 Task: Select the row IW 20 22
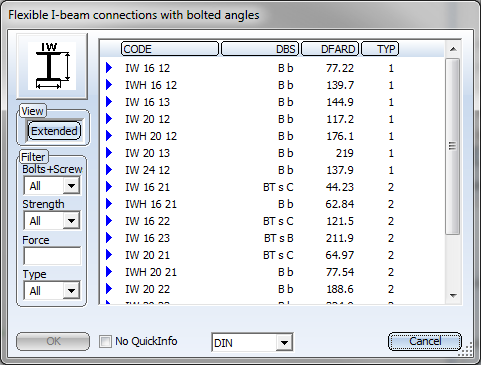click(x=273, y=289)
